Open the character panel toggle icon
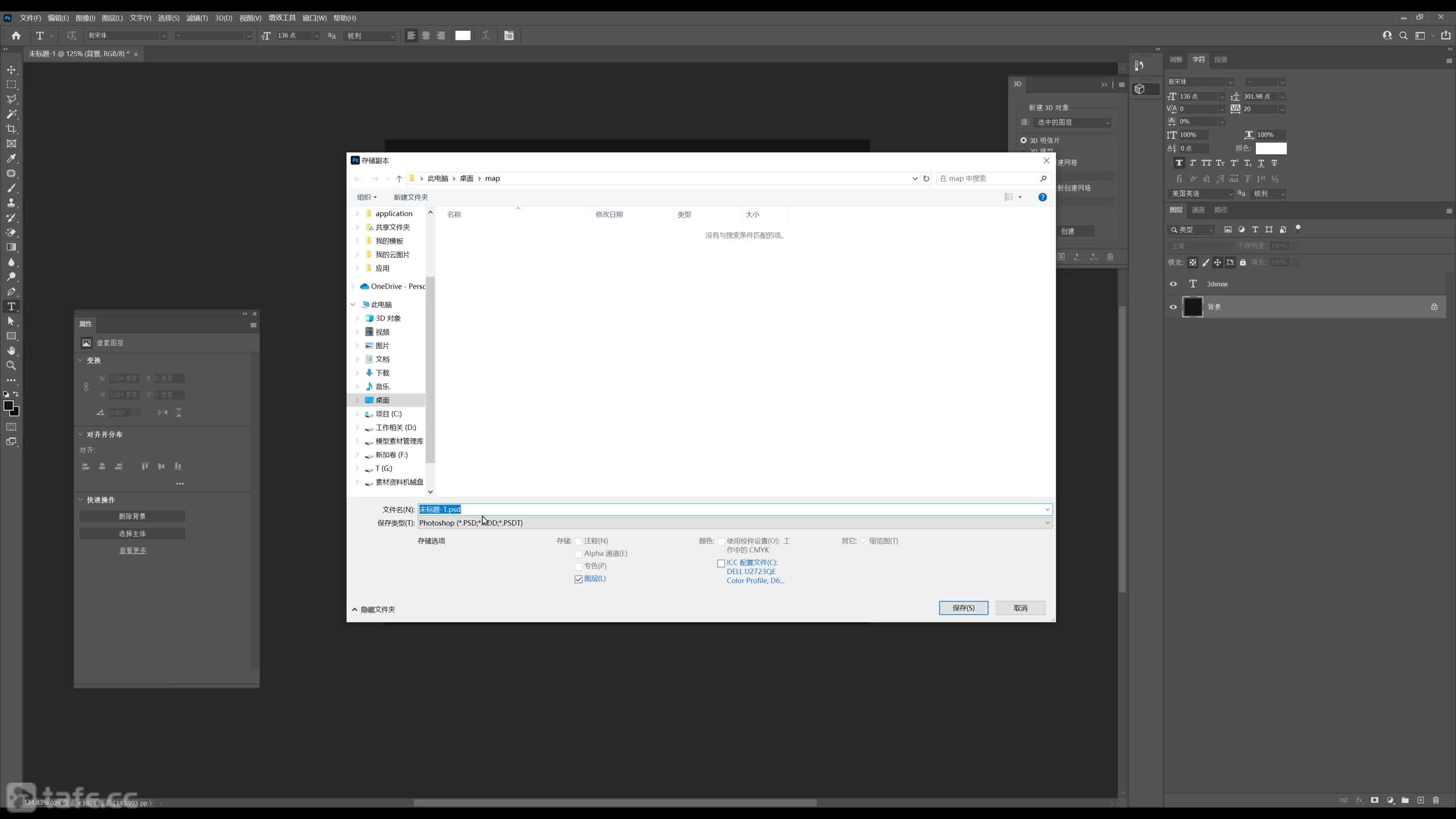 click(x=509, y=35)
